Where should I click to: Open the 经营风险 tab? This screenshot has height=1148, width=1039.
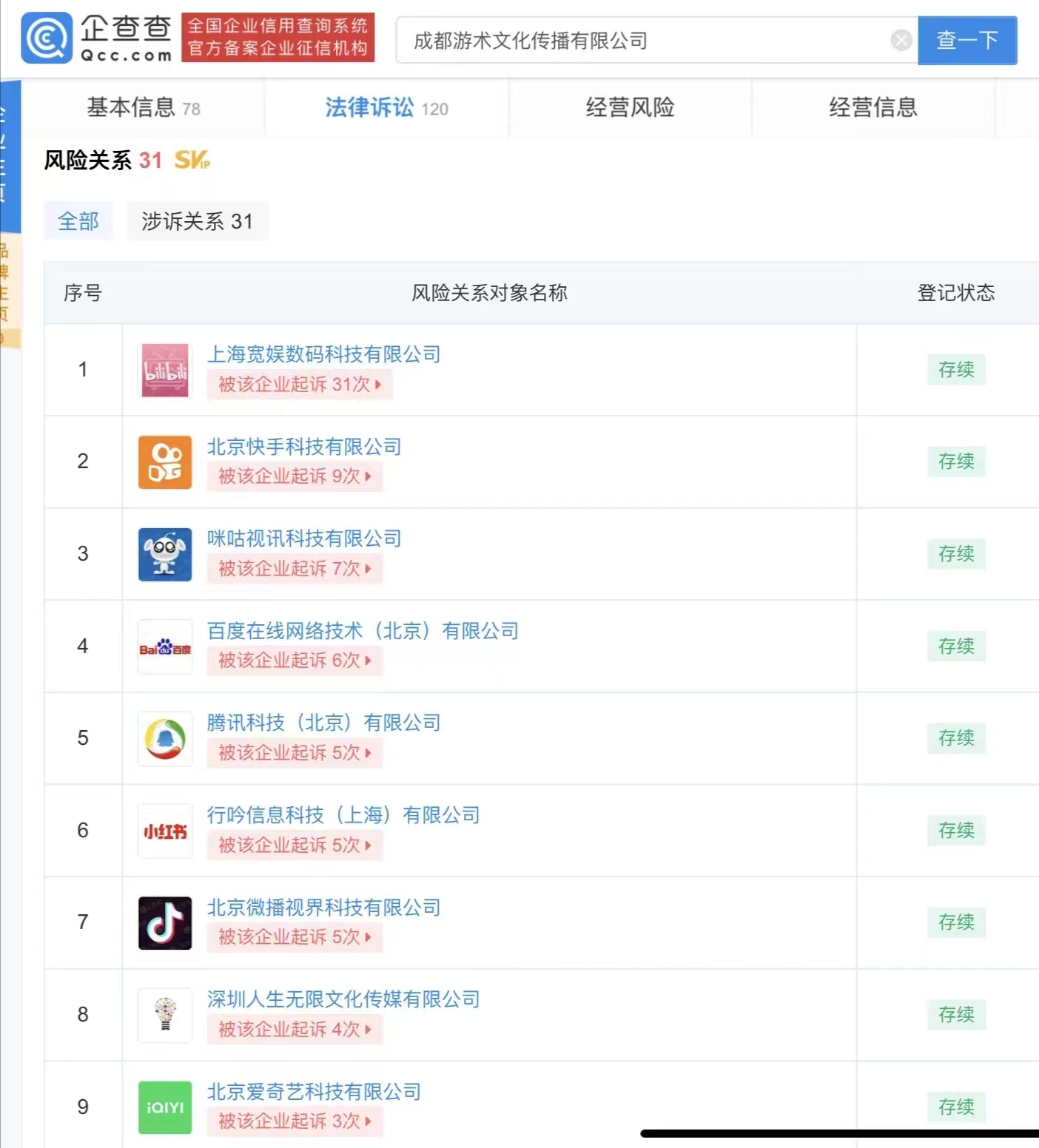[x=630, y=108]
